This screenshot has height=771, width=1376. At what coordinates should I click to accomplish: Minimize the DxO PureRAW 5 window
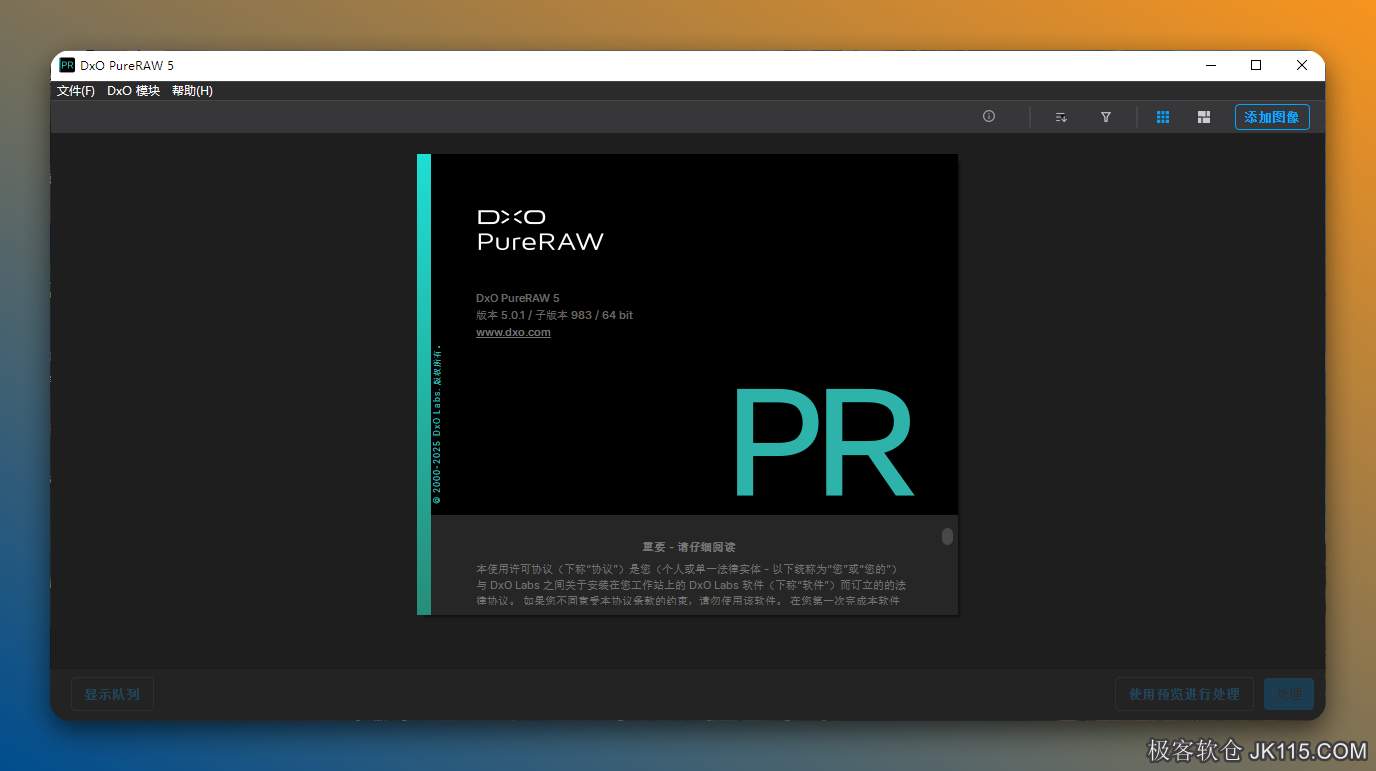pyautogui.click(x=1210, y=65)
